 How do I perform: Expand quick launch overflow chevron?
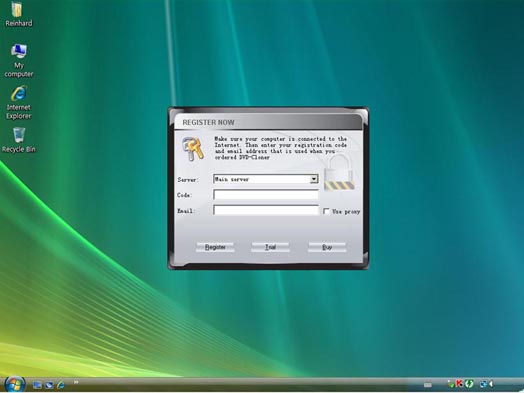click(x=76, y=382)
